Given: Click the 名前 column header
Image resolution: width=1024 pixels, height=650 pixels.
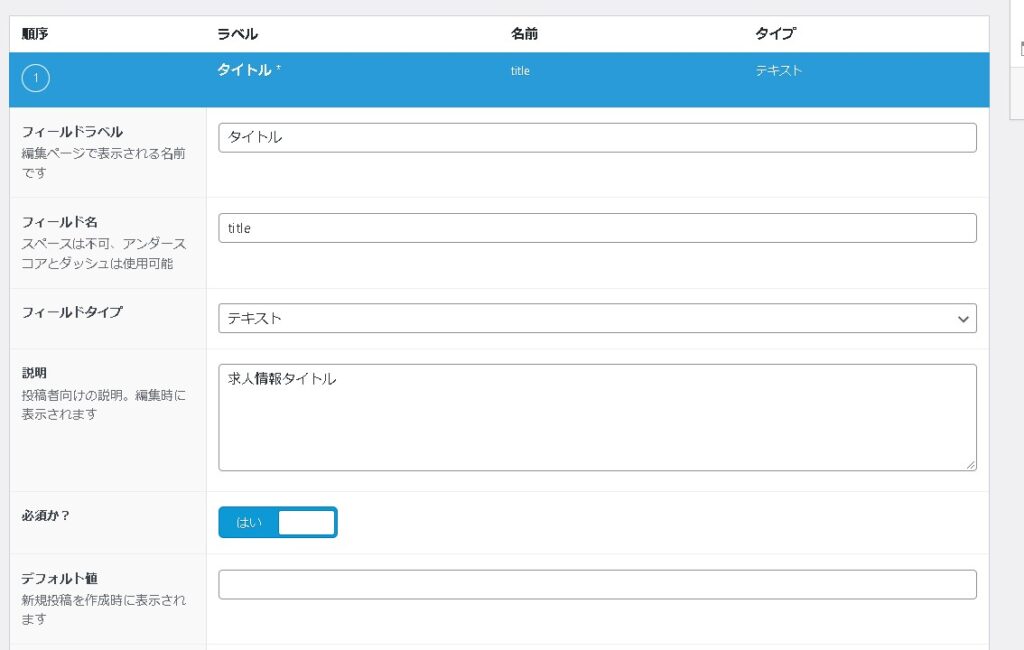Looking at the screenshot, I should click(x=524, y=34).
